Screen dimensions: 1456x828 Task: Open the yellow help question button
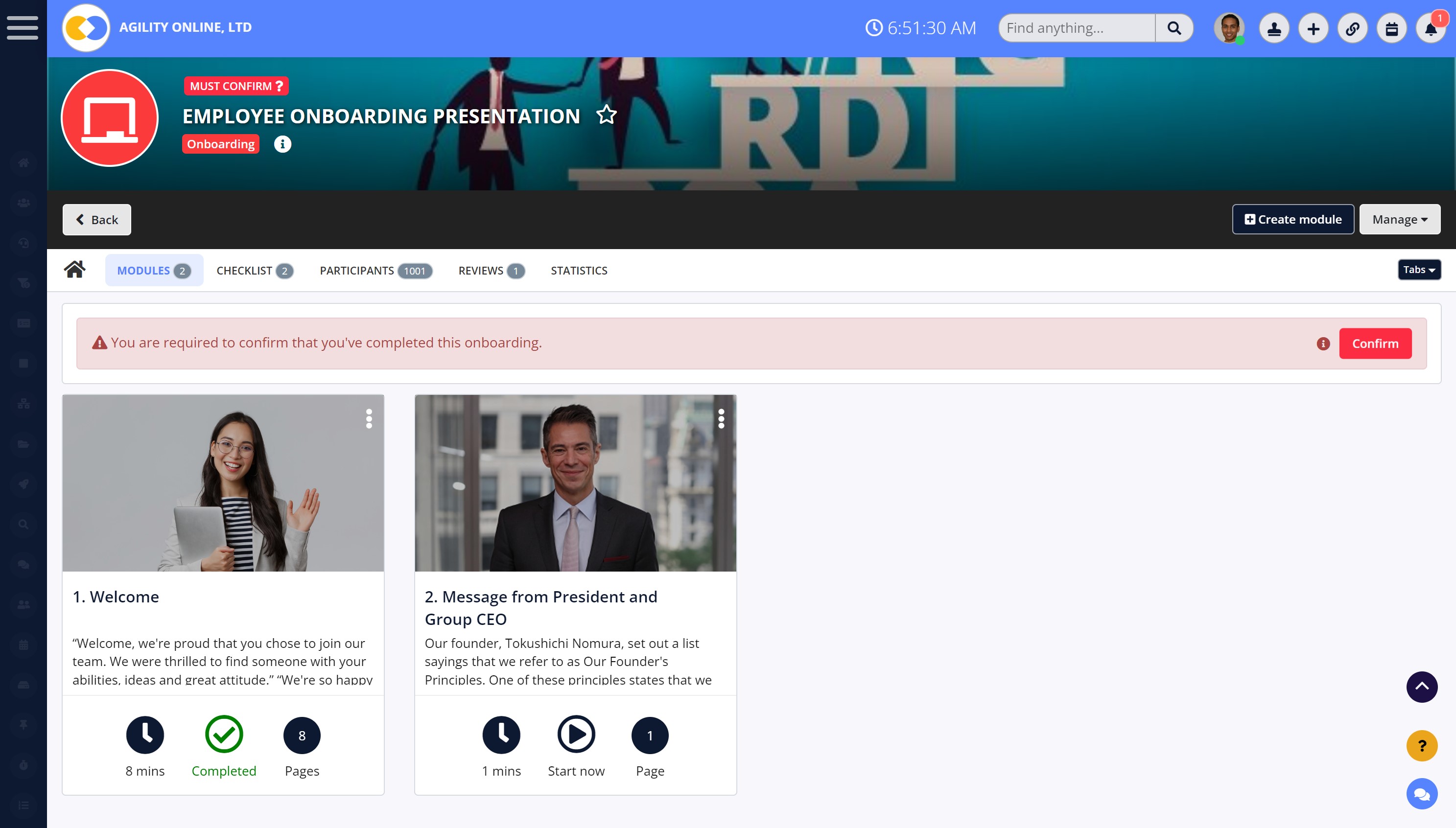pos(1421,745)
